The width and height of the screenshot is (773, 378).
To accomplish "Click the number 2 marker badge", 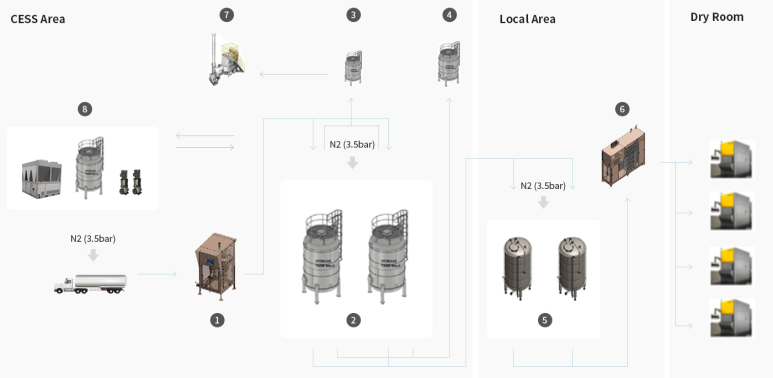I will pyautogui.click(x=353, y=320).
